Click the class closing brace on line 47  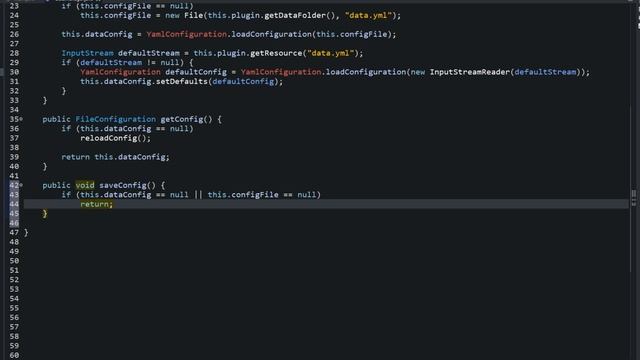tap(26, 233)
